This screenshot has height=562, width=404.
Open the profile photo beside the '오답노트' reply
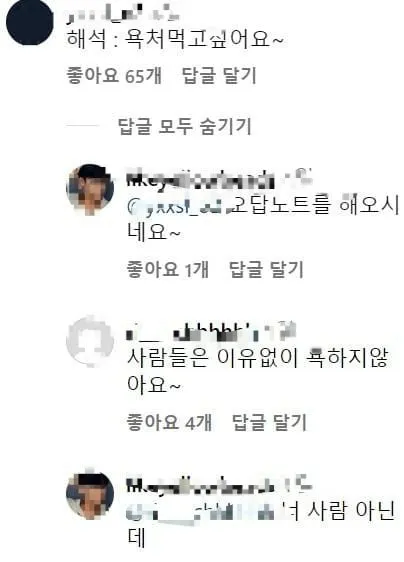click(x=90, y=190)
